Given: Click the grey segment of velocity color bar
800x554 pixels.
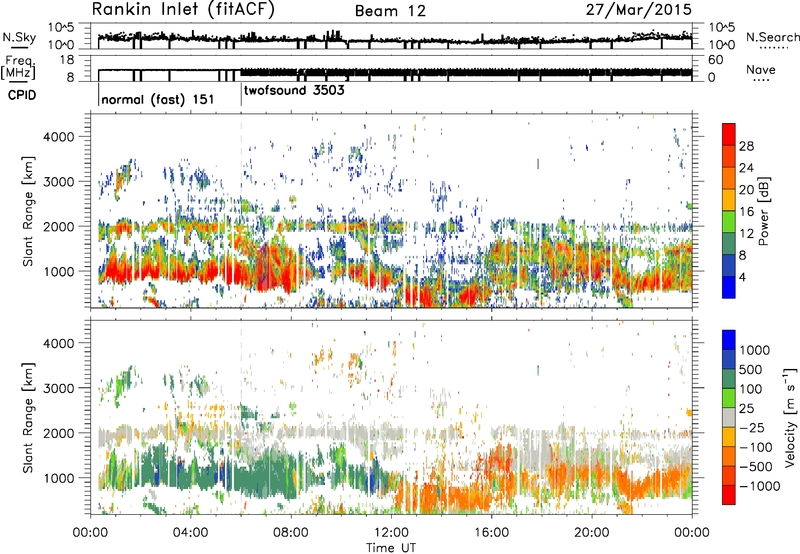Looking at the screenshot, I should (729, 418).
